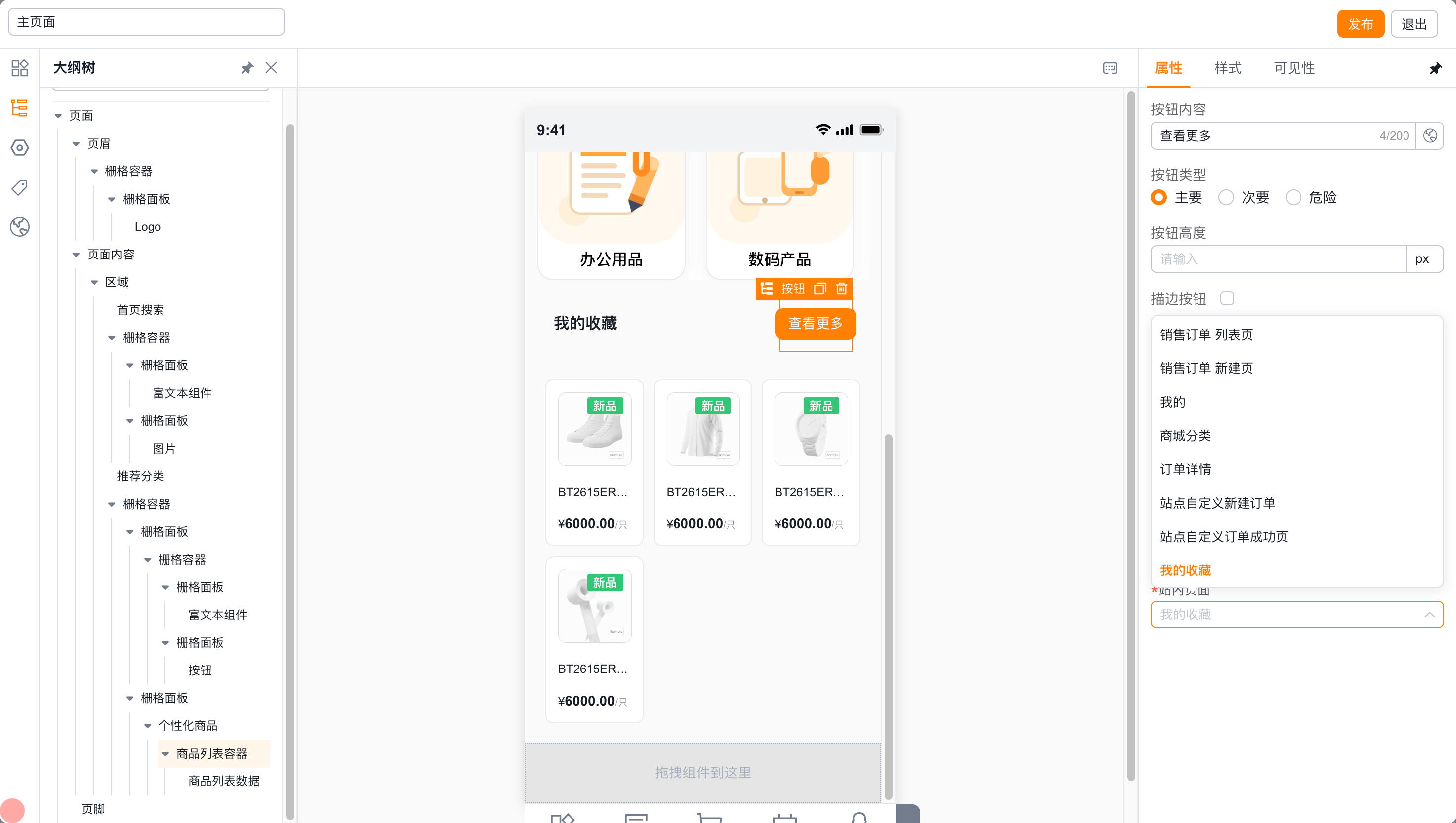Select the shoes product card
The image size is (1456, 823).
pyautogui.click(x=594, y=463)
